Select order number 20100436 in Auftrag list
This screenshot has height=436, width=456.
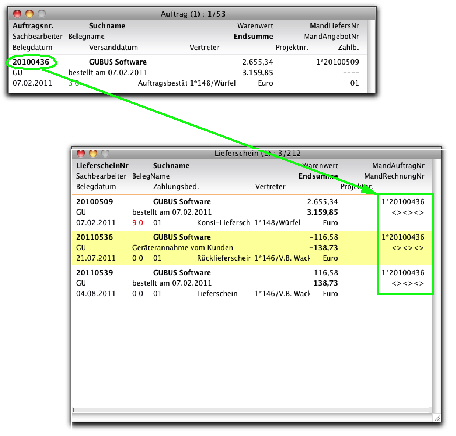pyautogui.click(x=31, y=62)
